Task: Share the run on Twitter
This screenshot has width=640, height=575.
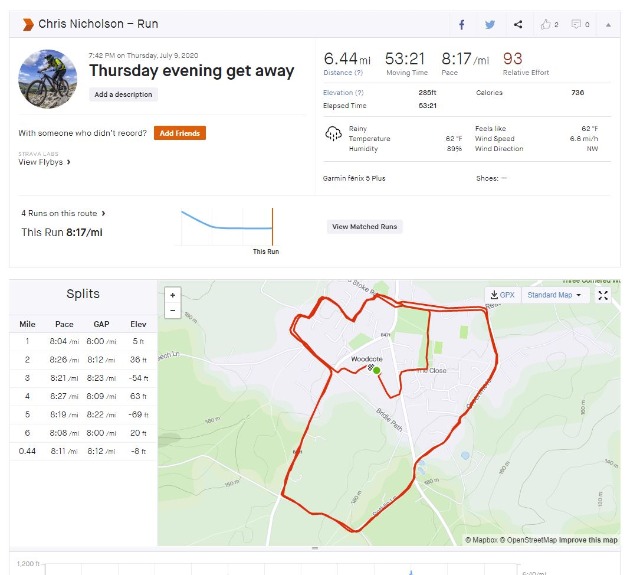Action: 490,25
